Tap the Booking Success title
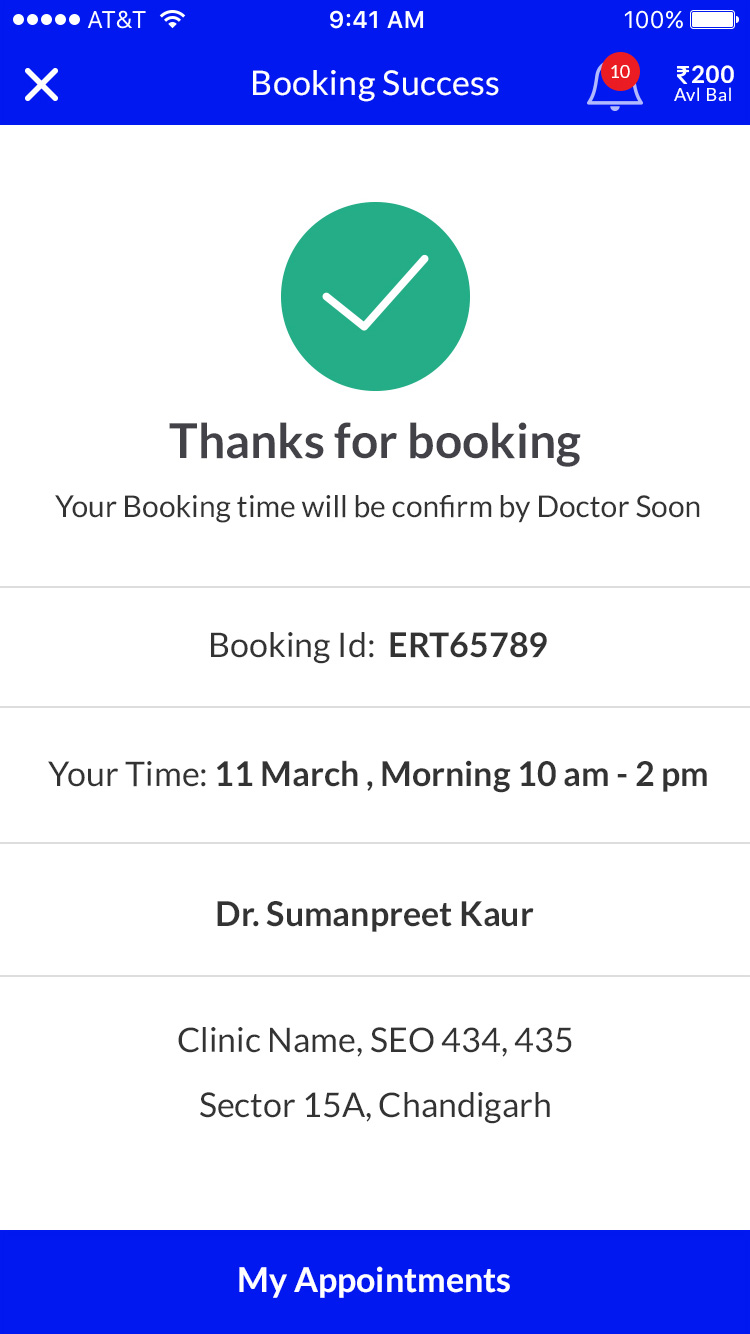 (375, 84)
